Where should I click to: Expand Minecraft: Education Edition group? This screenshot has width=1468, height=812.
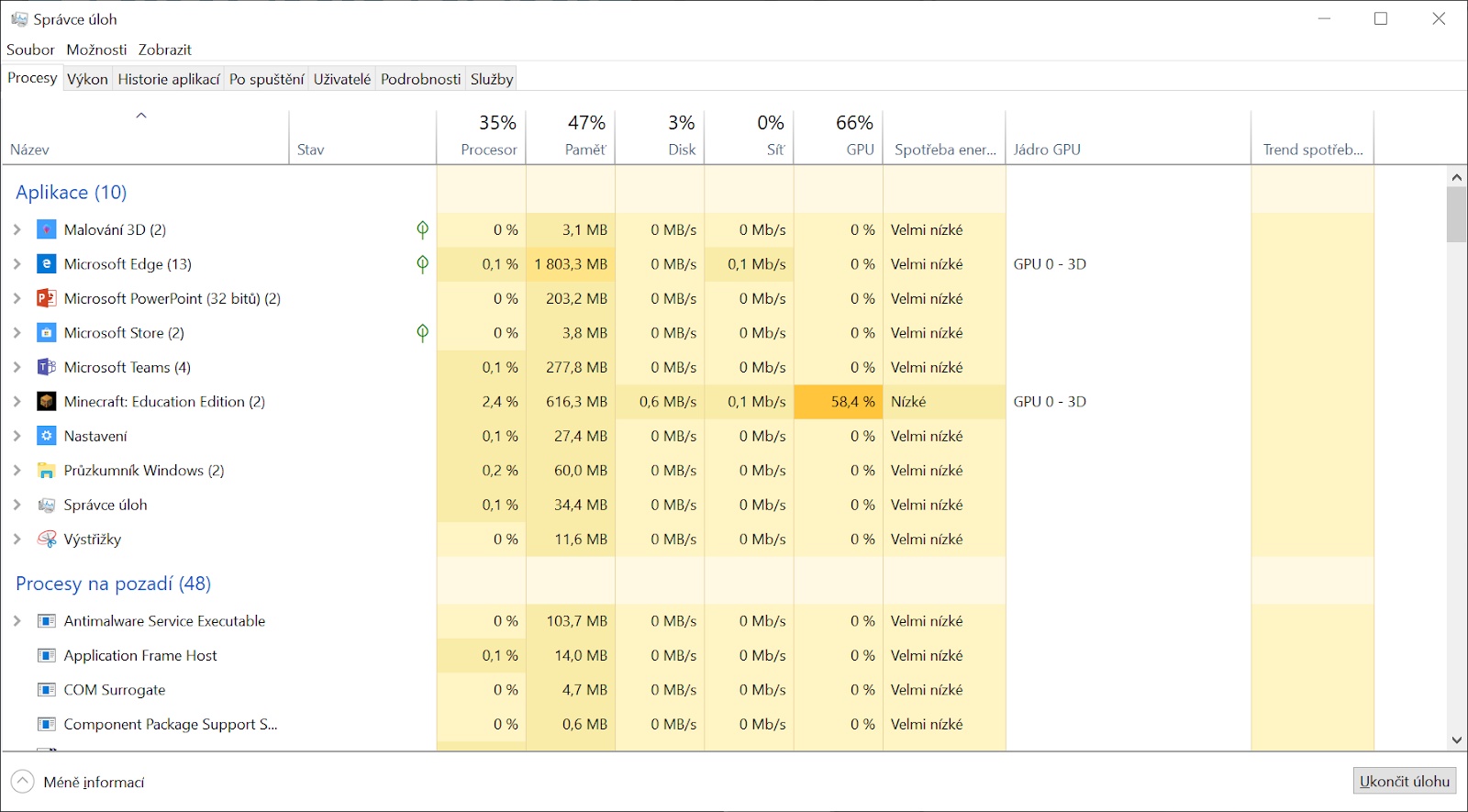(17, 402)
